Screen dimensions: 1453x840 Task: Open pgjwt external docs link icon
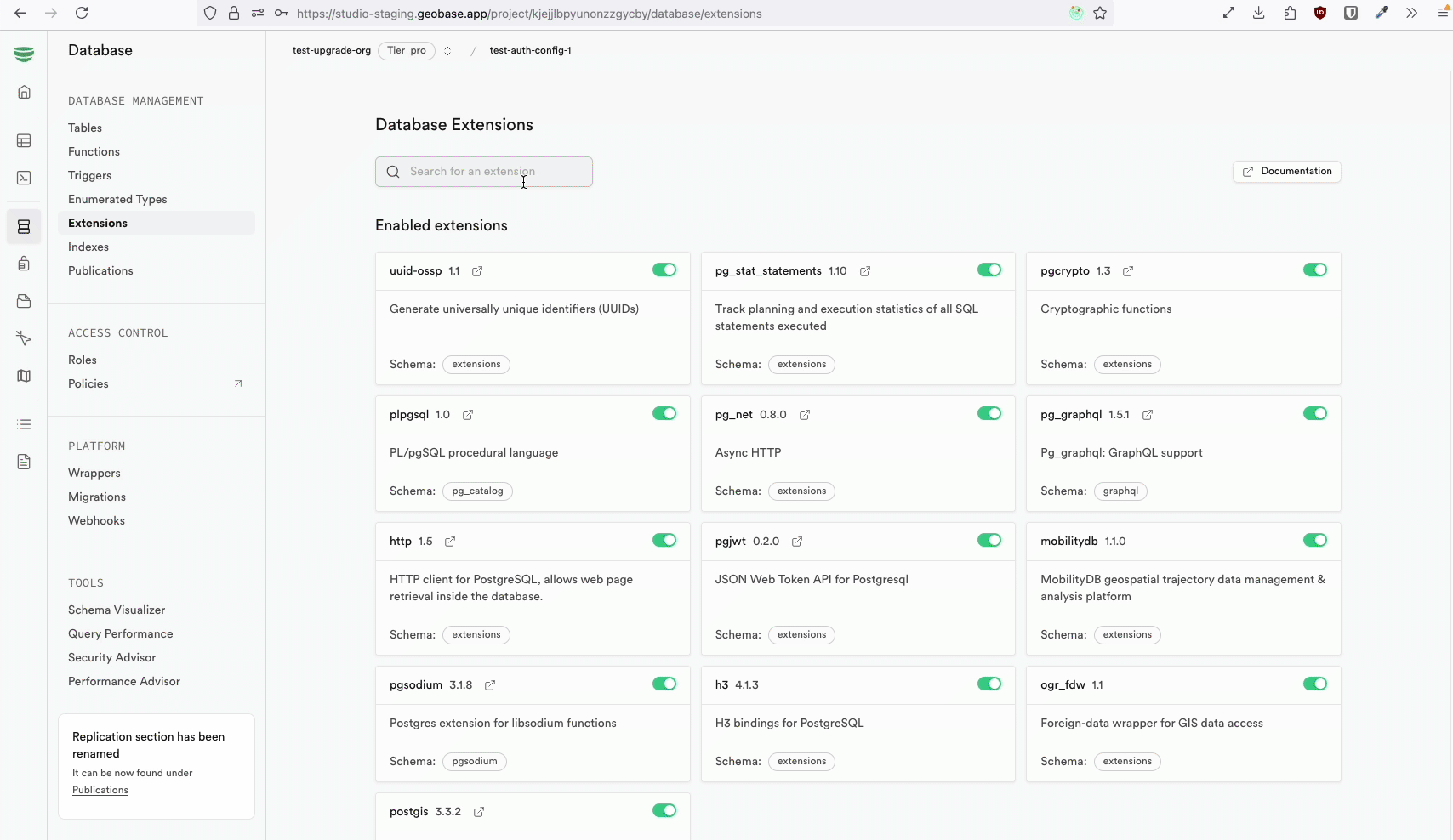pyautogui.click(x=797, y=542)
